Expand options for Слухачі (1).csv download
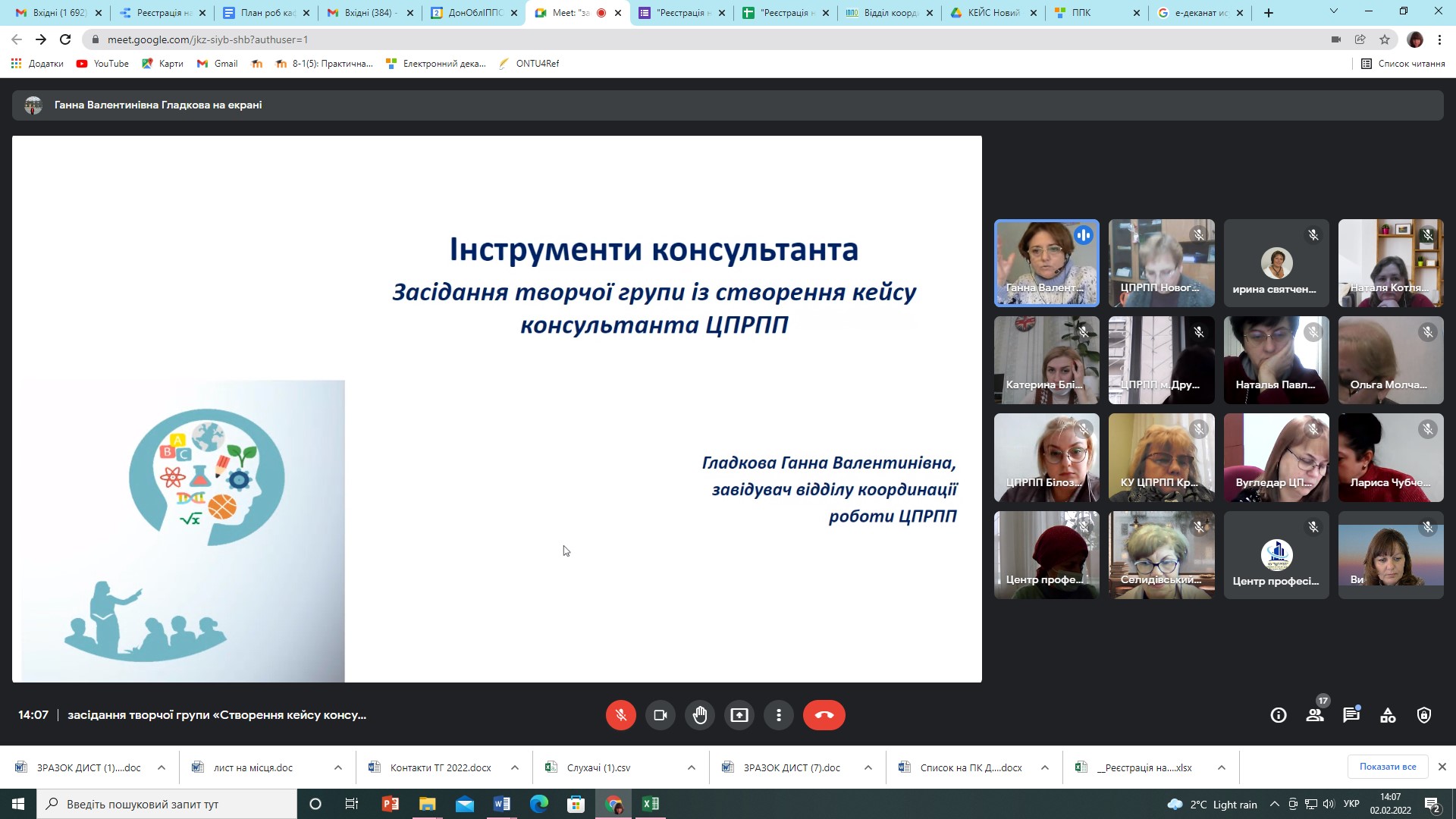This screenshot has height=819, width=1456. click(692, 767)
